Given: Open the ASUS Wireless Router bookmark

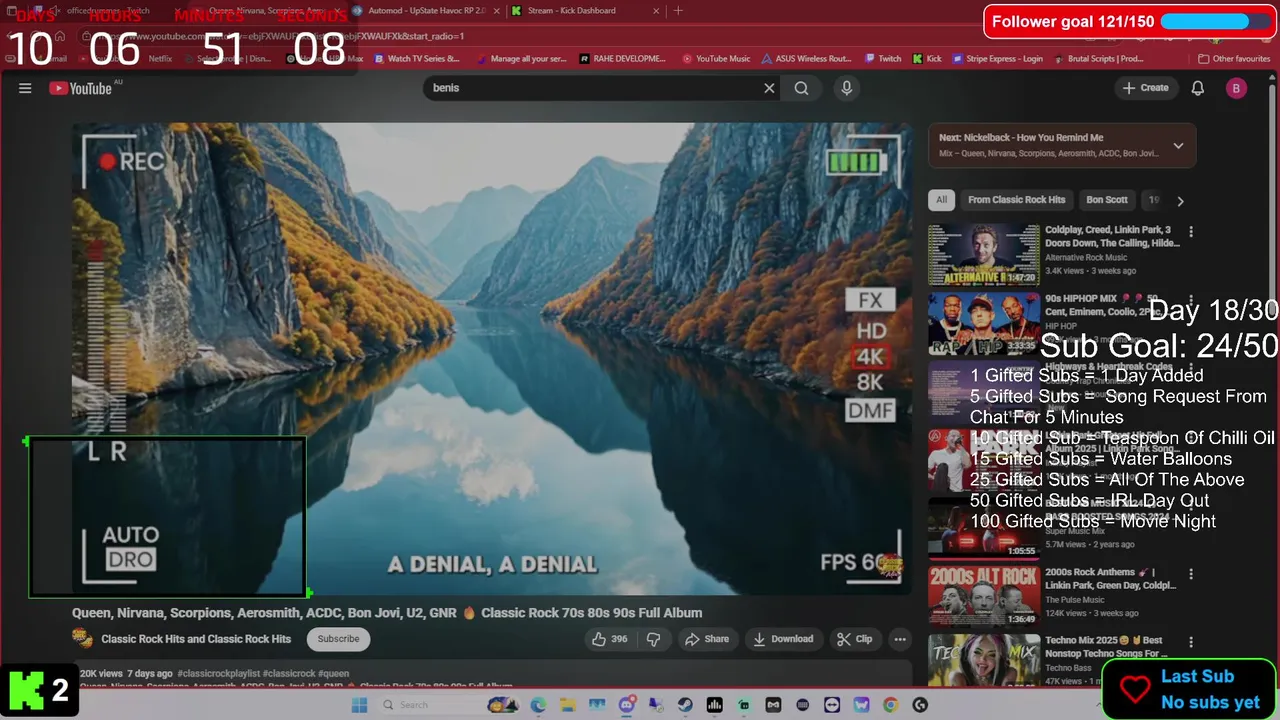Looking at the screenshot, I should click(806, 59).
